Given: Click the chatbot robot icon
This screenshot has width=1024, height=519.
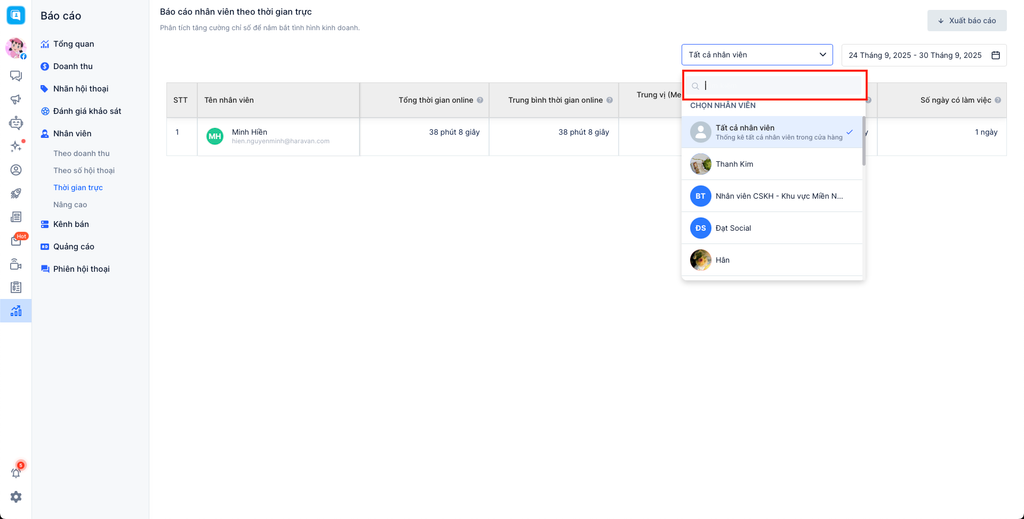Looking at the screenshot, I should (x=16, y=123).
